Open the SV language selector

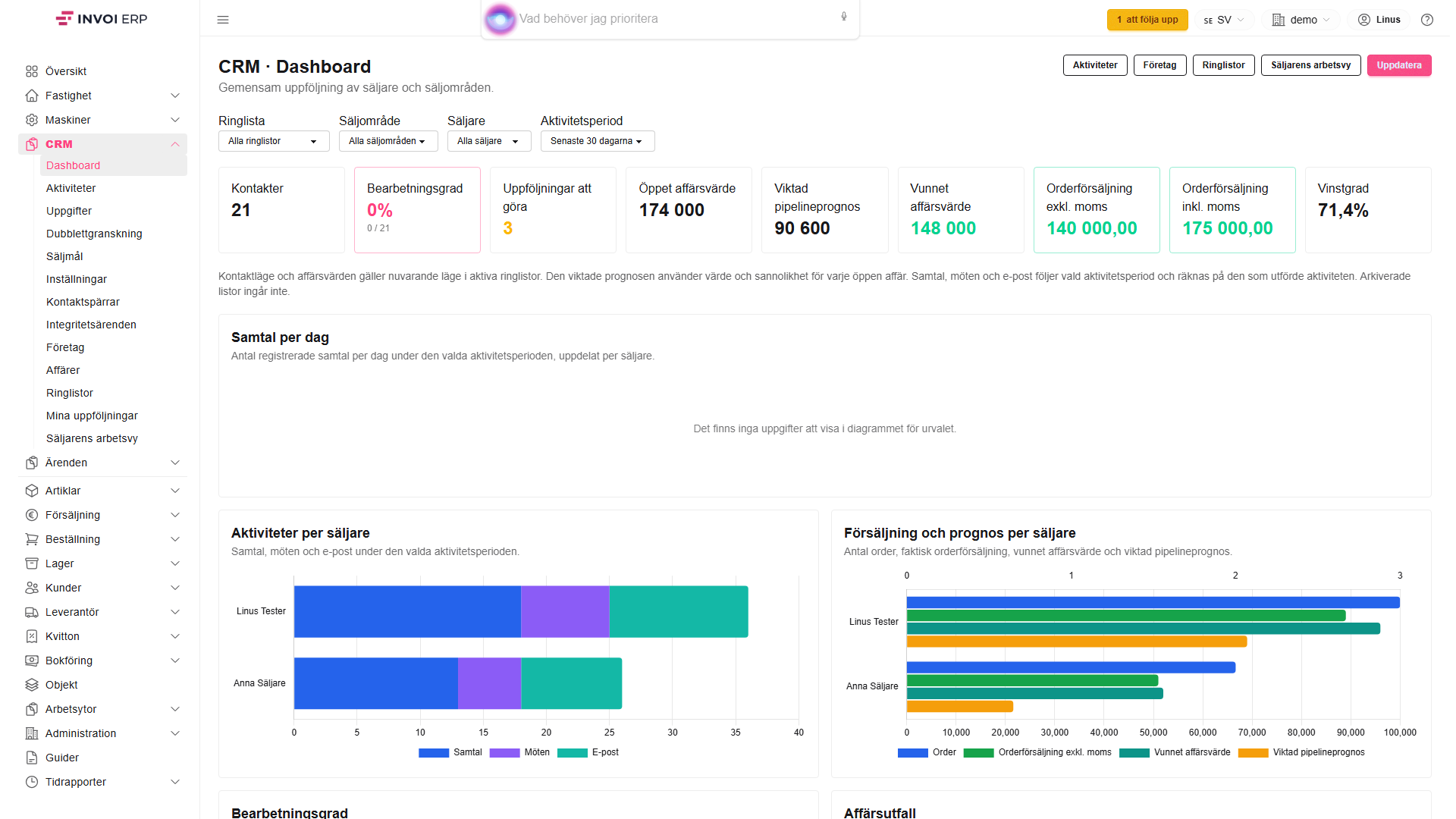(1224, 20)
